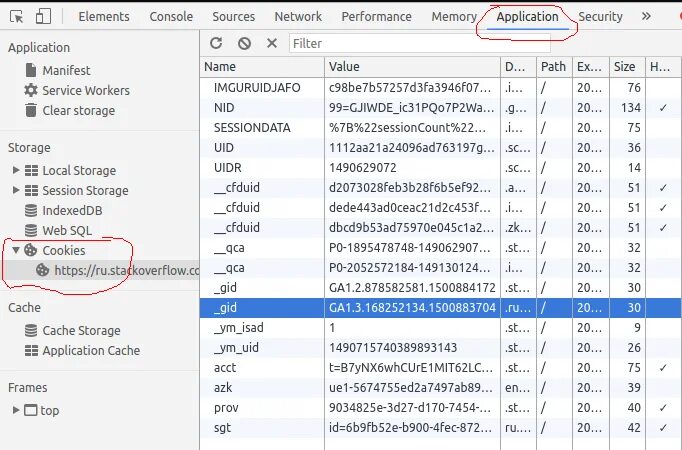
Task: Click the top frame window icon
Action: [x=30, y=410]
